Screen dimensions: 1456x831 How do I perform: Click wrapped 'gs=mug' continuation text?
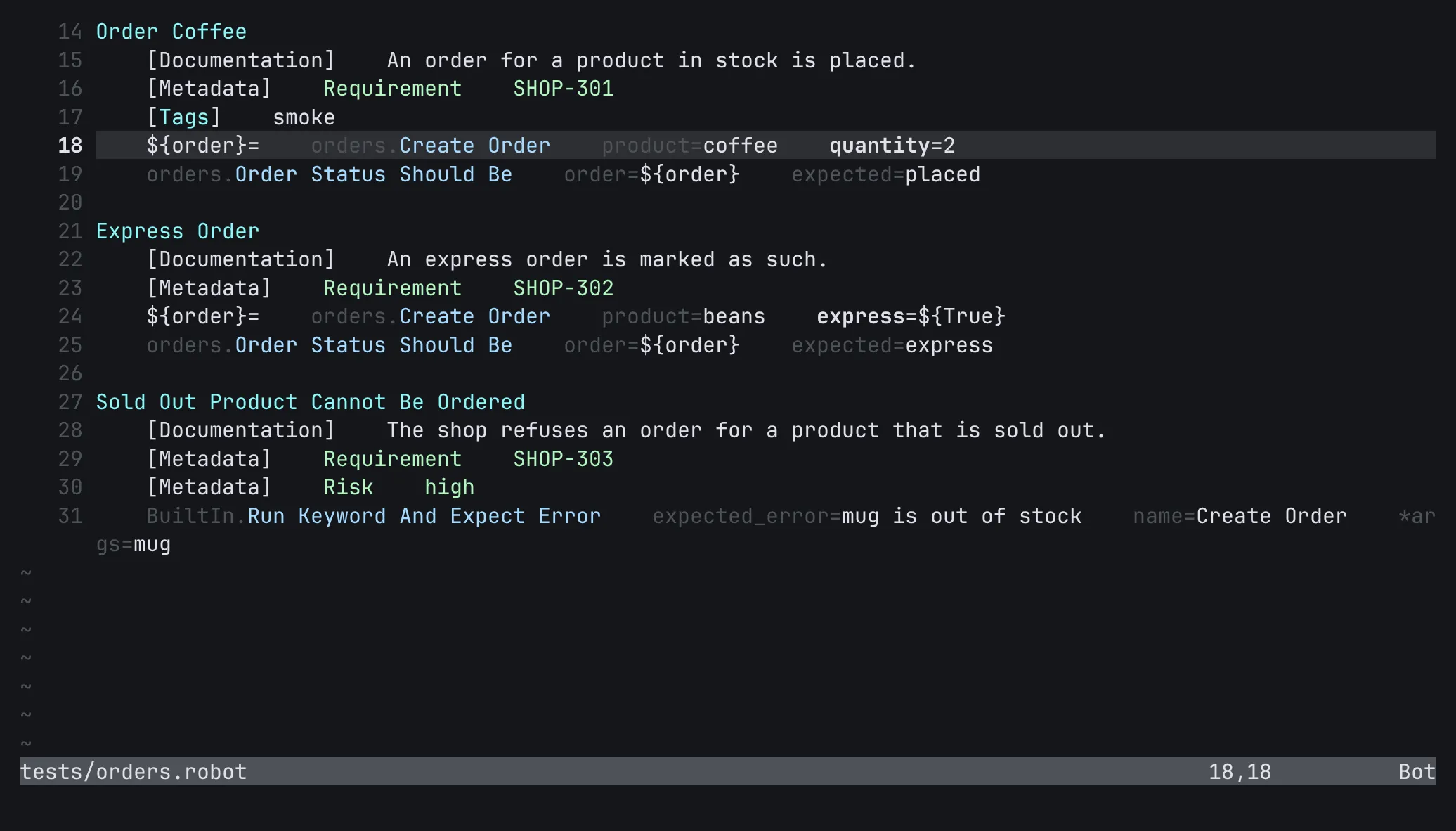tap(133, 545)
